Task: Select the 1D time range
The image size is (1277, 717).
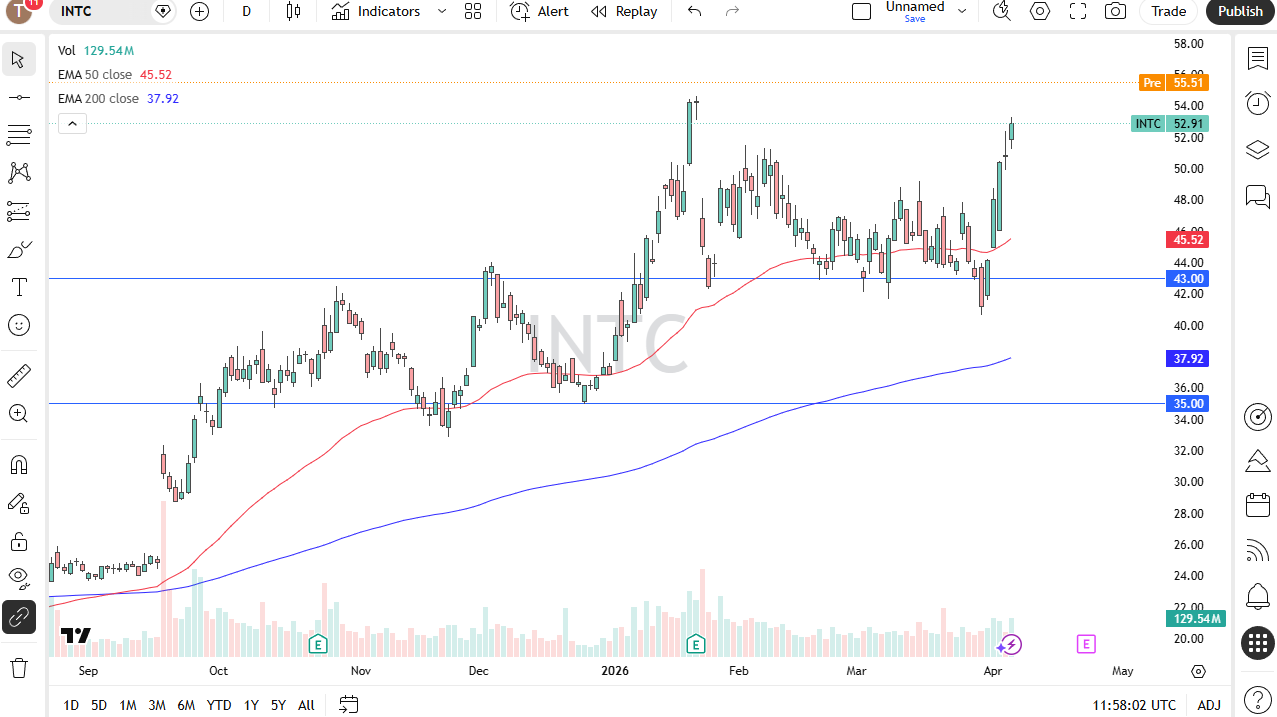Action: click(71, 705)
